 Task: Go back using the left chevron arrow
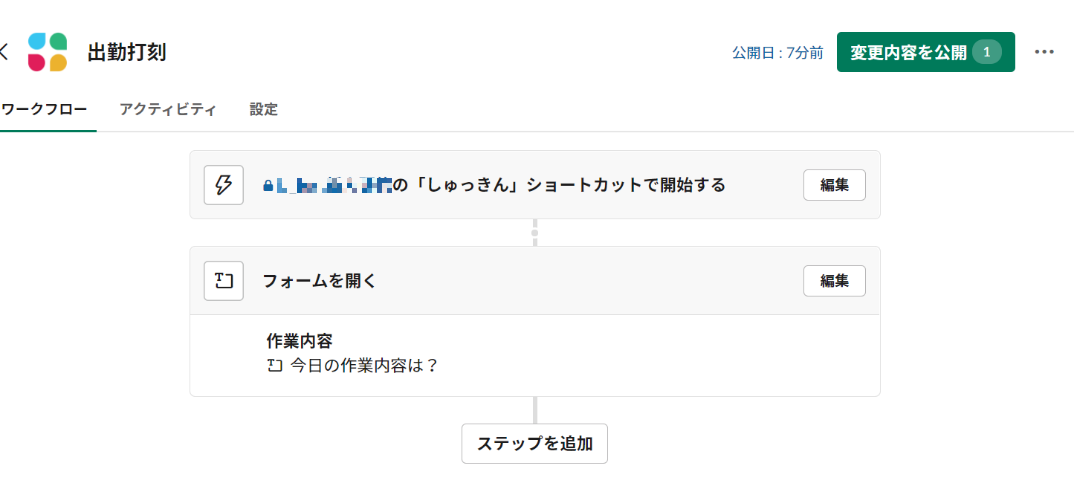[3, 52]
